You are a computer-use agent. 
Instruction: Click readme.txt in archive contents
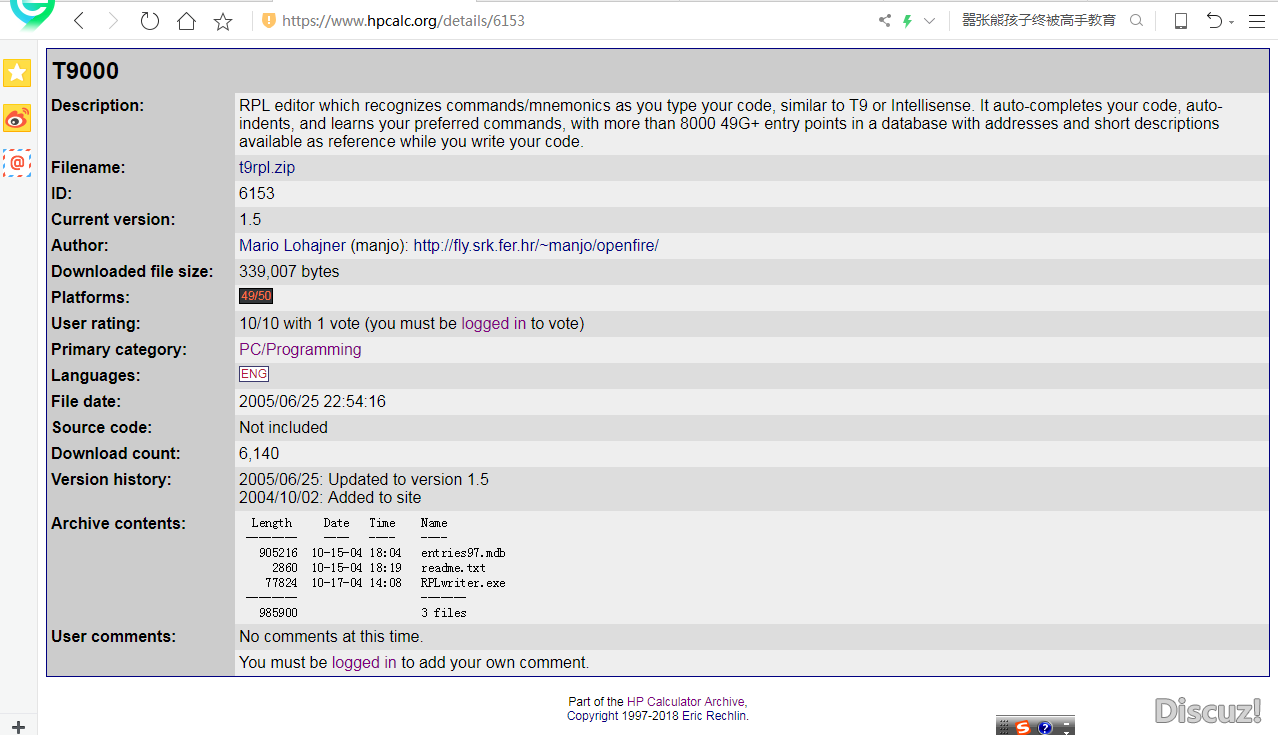[x=453, y=568]
